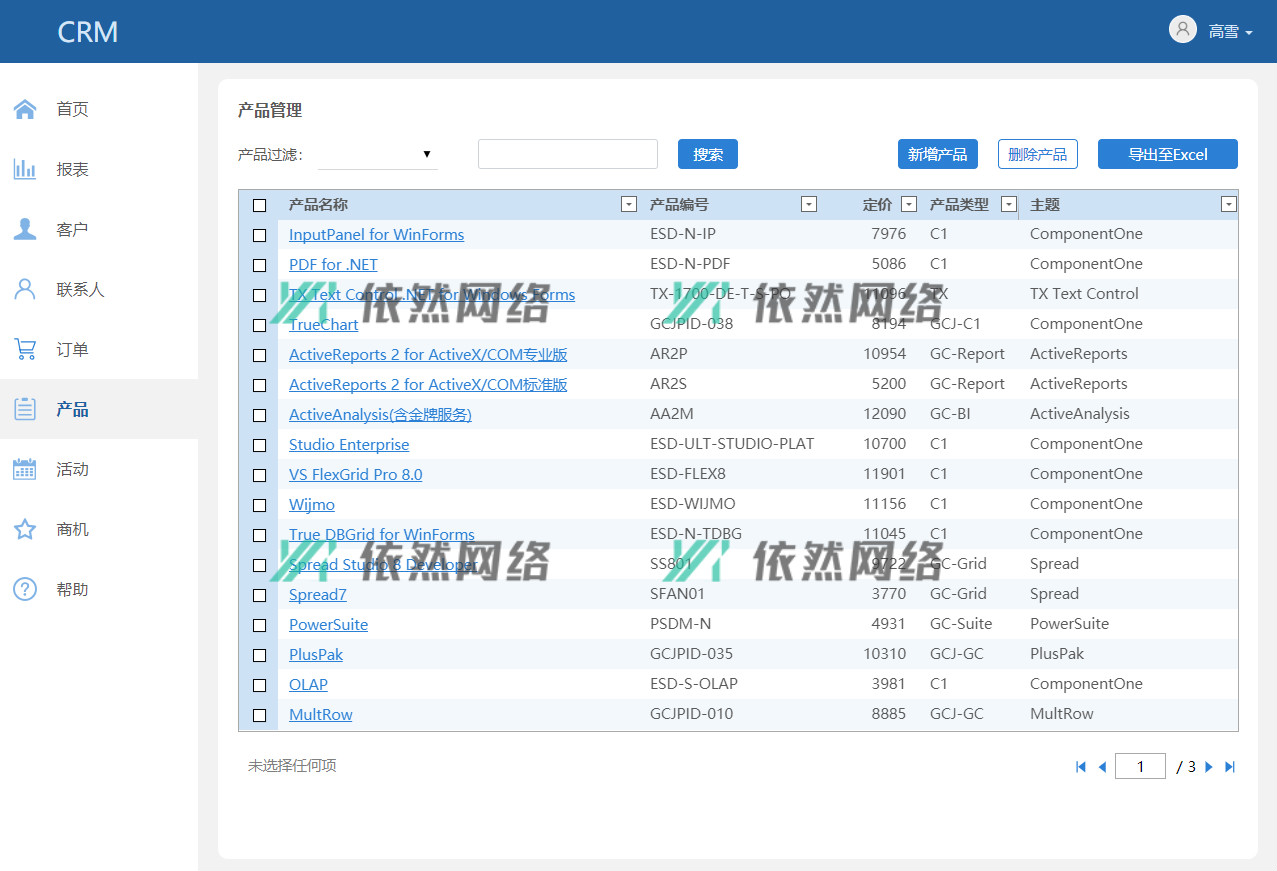Viewport: 1277px width, 871px height.
Task: Go to the last page arrow
Action: 1230,767
